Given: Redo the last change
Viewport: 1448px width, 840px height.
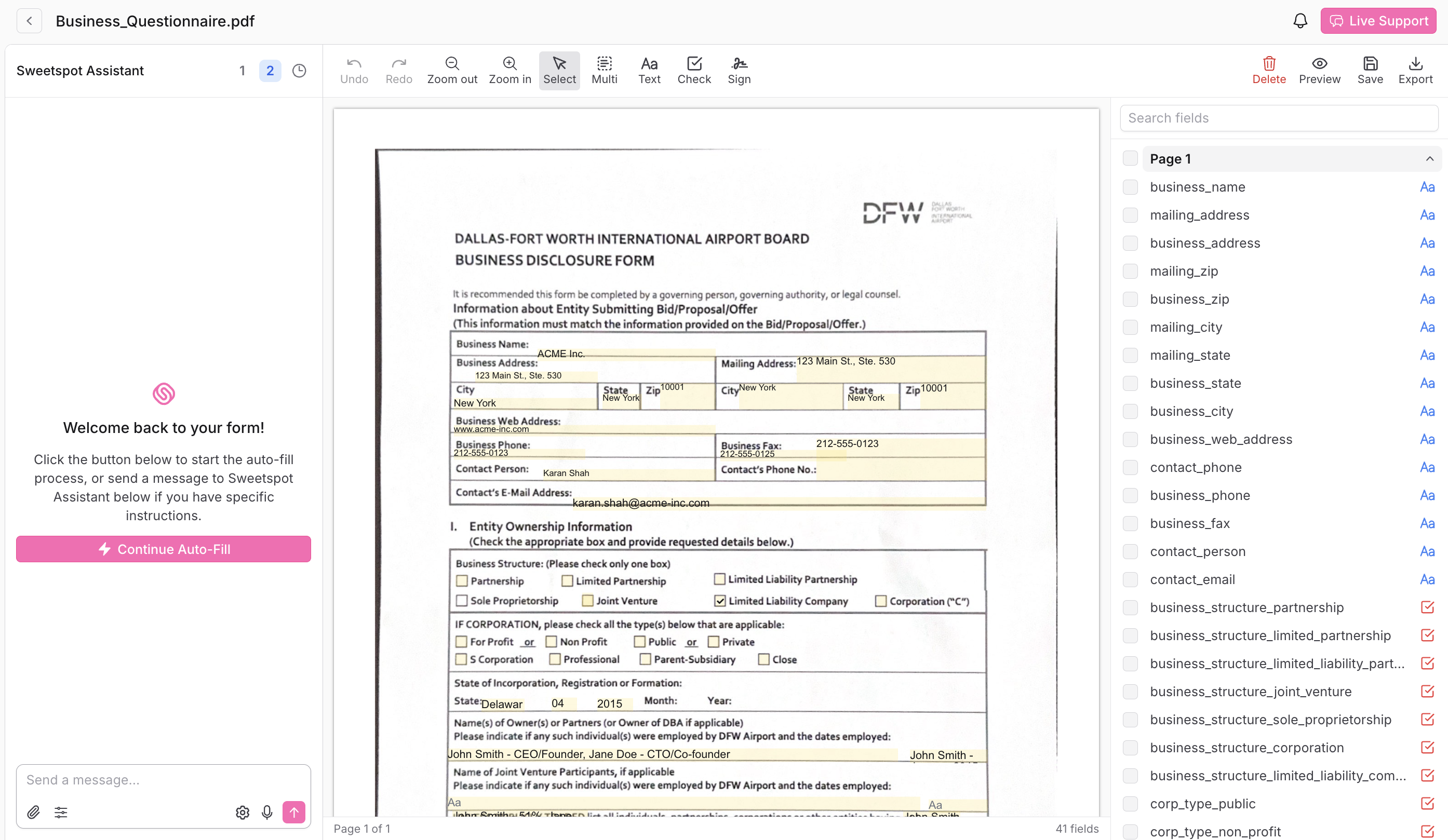Looking at the screenshot, I should click(399, 70).
